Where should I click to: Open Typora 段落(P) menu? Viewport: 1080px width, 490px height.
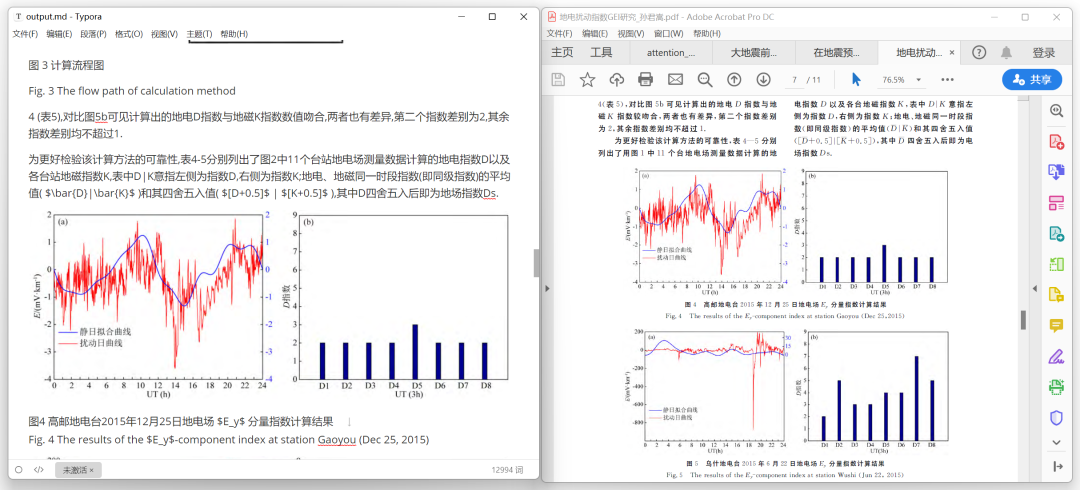click(x=94, y=34)
